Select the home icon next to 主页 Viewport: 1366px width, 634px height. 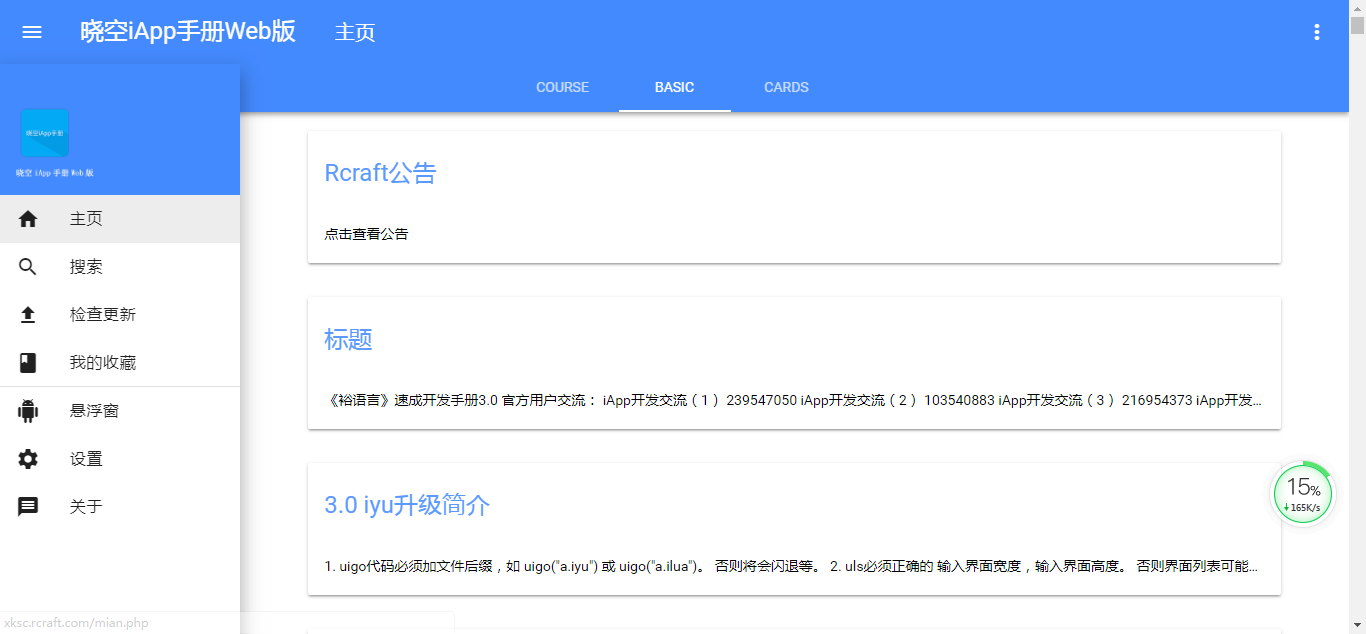tap(28, 218)
